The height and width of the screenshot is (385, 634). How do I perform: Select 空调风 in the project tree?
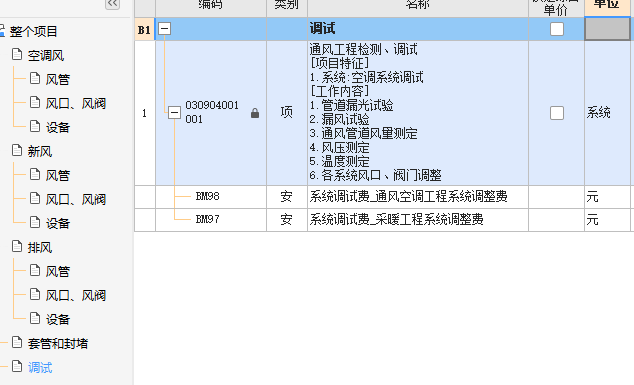click(46, 55)
